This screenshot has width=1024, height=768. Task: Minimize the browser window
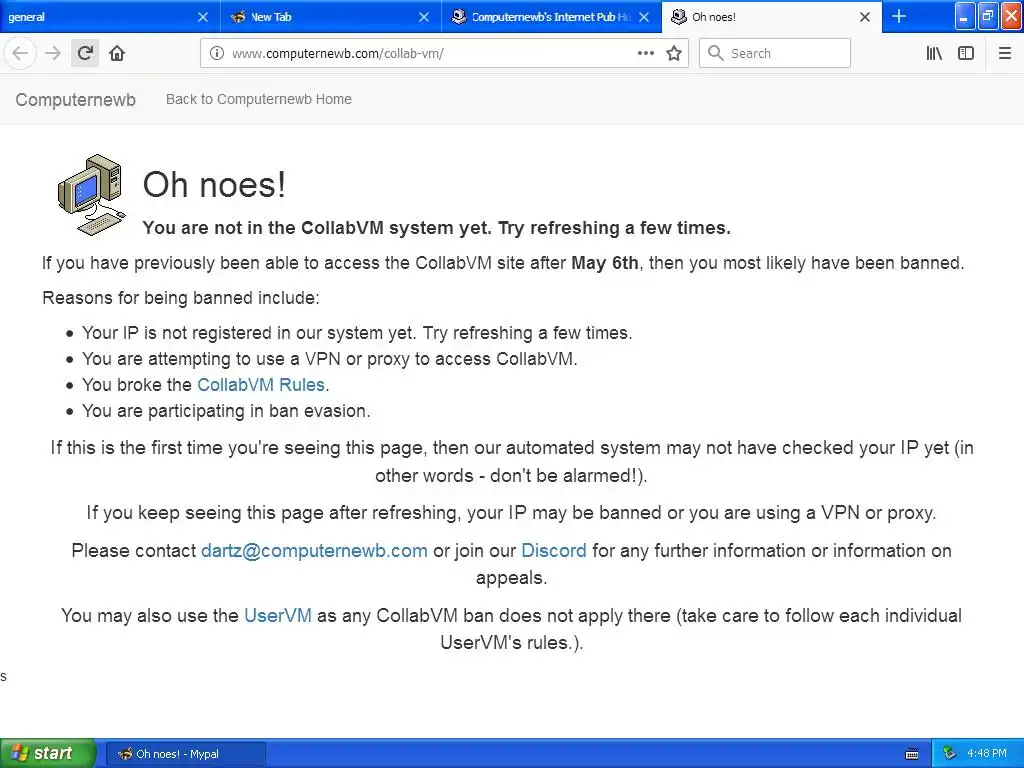pyautogui.click(x=965, y=16)
